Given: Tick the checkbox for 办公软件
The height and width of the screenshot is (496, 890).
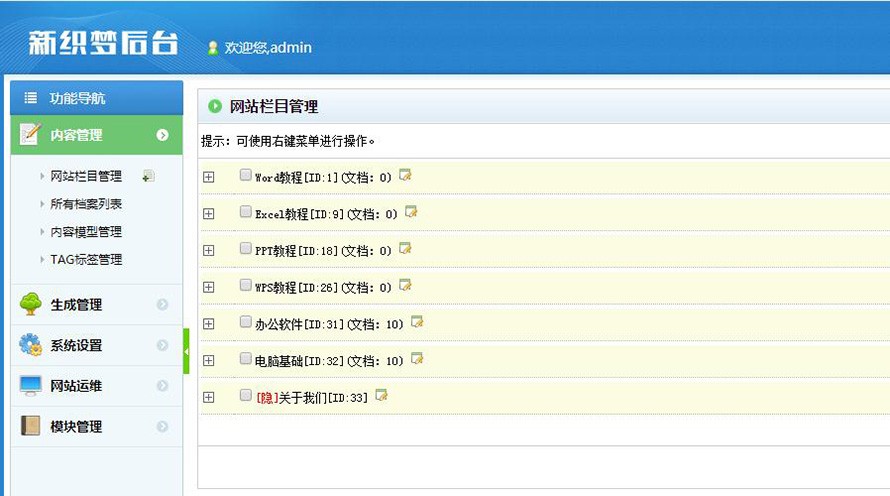Looking at the screenshot, I should pos(245,322).
